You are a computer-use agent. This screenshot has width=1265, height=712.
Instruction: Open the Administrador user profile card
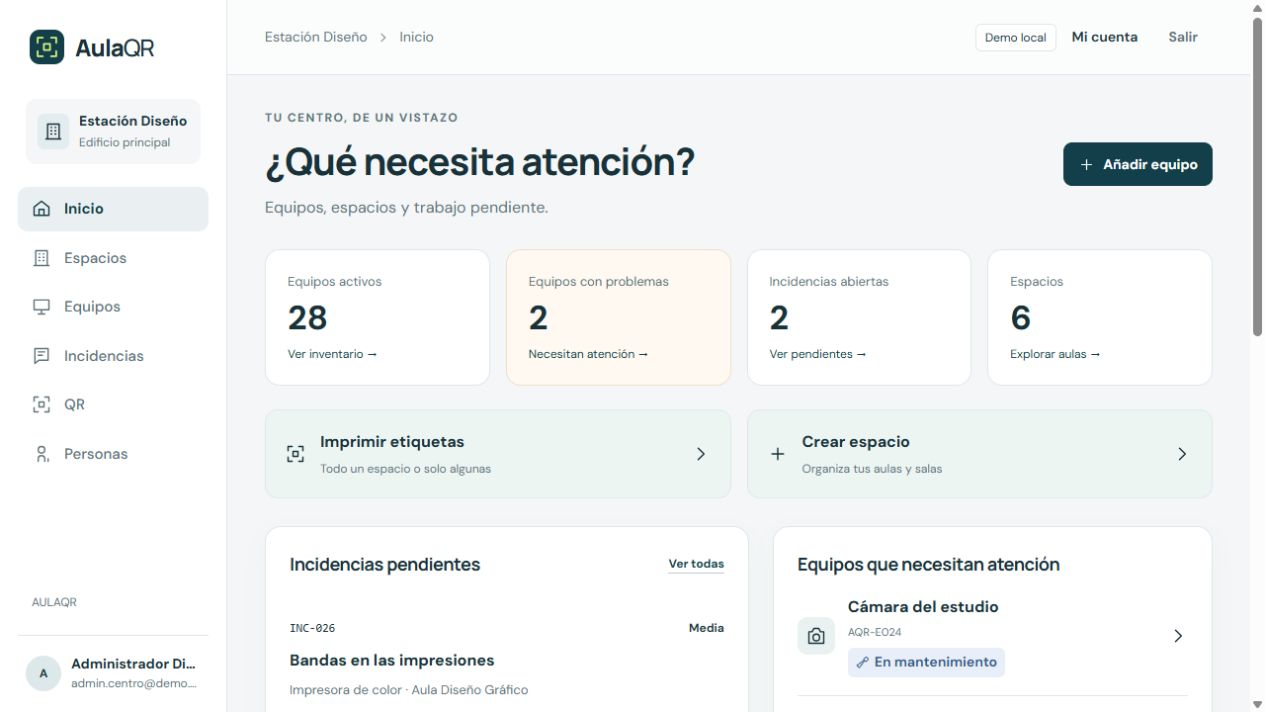[x=113, y=674]
